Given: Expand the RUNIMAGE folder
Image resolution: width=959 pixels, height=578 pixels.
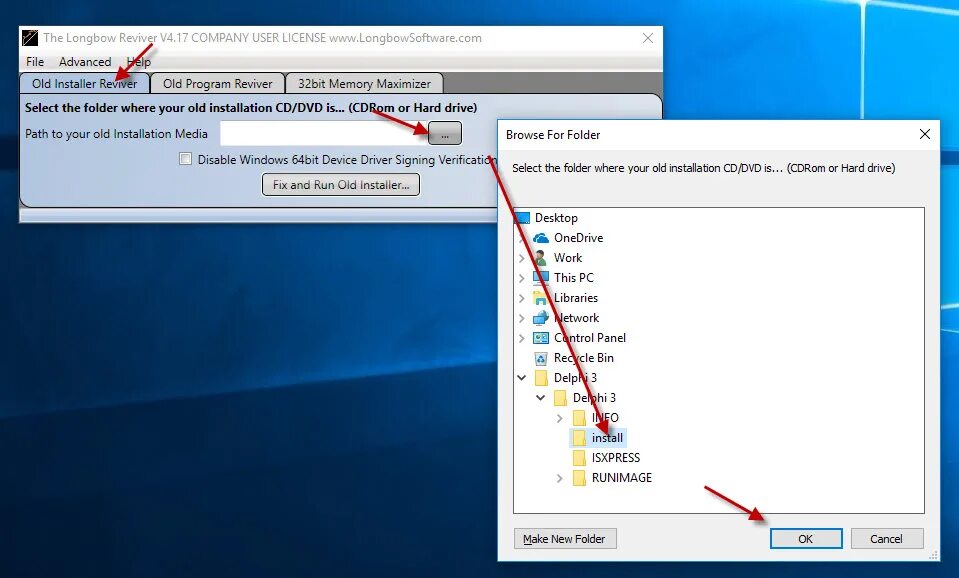Looking at the screenshot, I should [x=559, y=478].
